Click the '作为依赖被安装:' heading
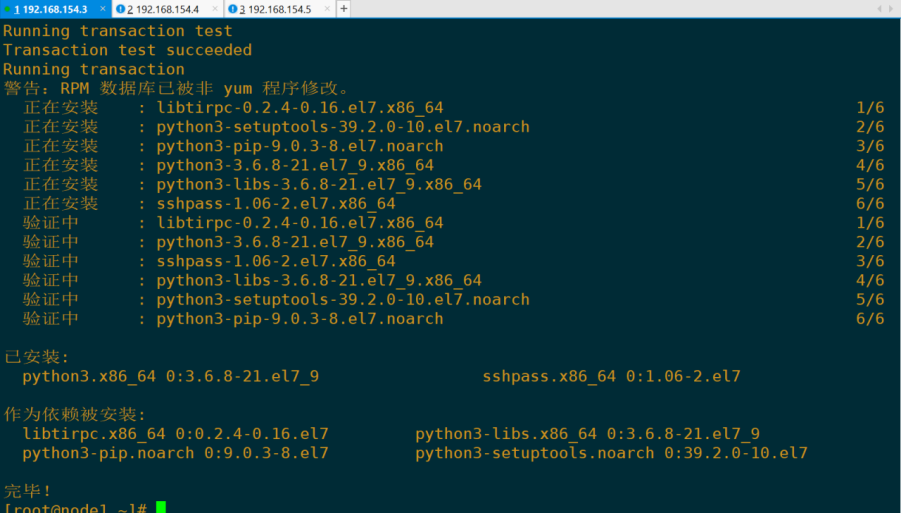The width and height of the screenshot is (902, 513). click(75, 415)
